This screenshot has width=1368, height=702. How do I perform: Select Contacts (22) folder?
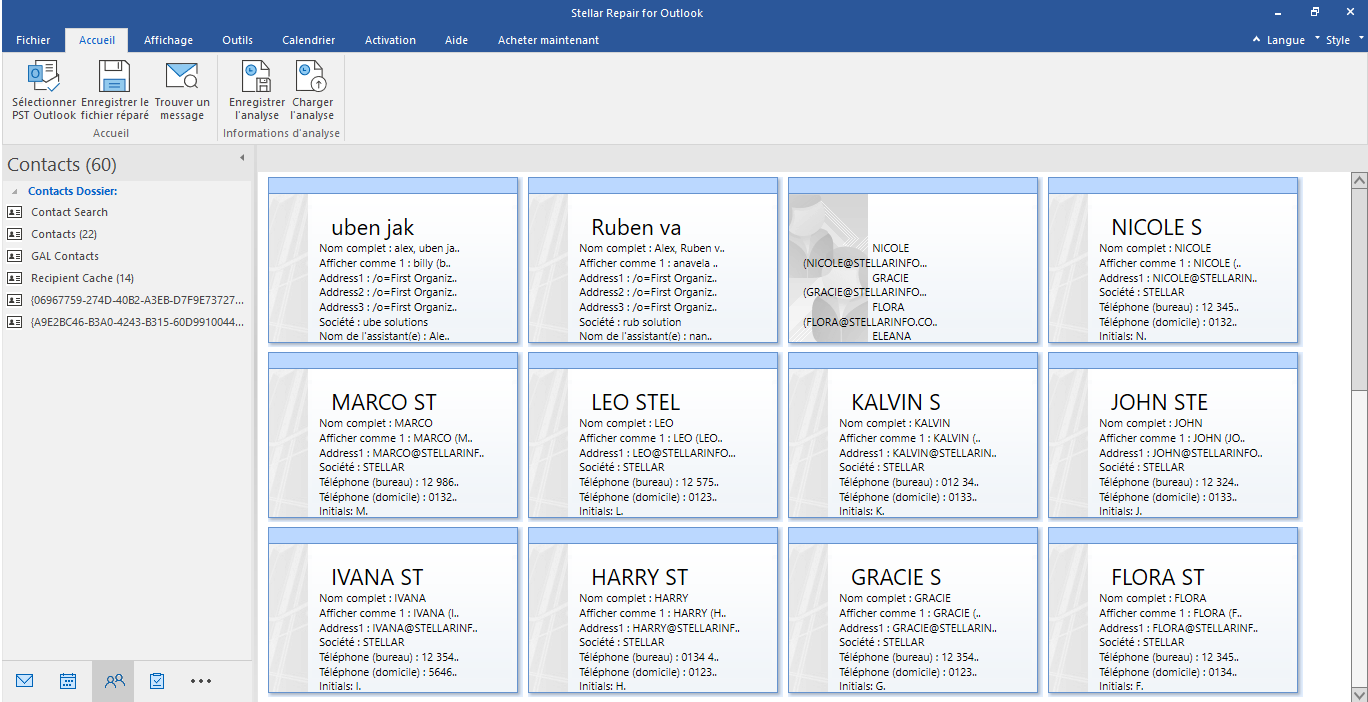click(x=64, y=234)
